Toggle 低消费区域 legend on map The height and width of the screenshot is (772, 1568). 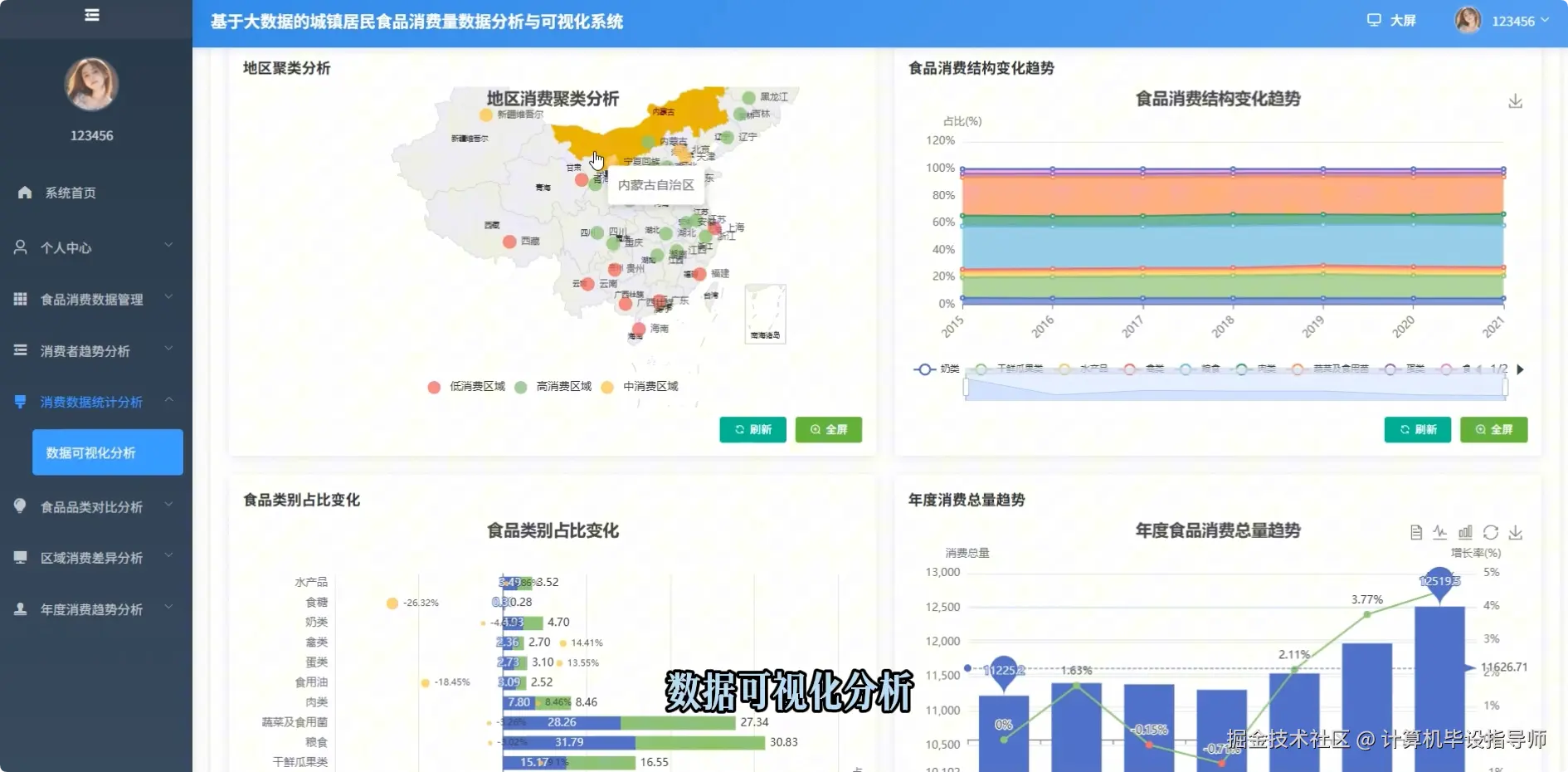click(466, 387)
